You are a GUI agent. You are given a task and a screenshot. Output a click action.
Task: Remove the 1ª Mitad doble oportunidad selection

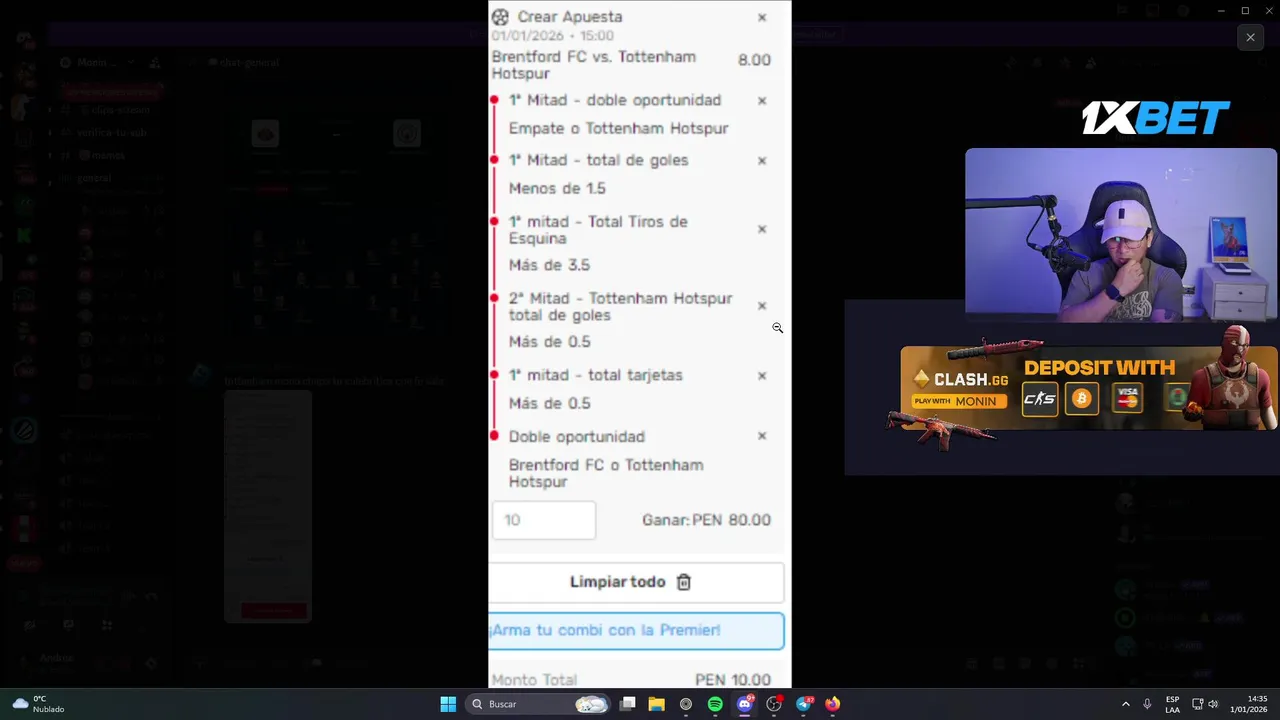tap(762, 100)
